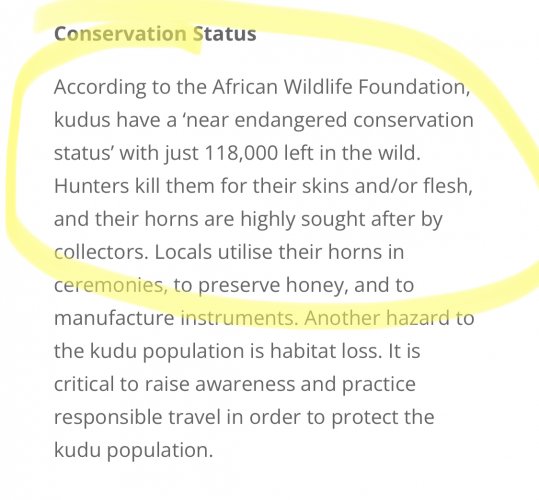Click the final words kudu population.
Screen dimensions: 539x500
pos(134,450)
